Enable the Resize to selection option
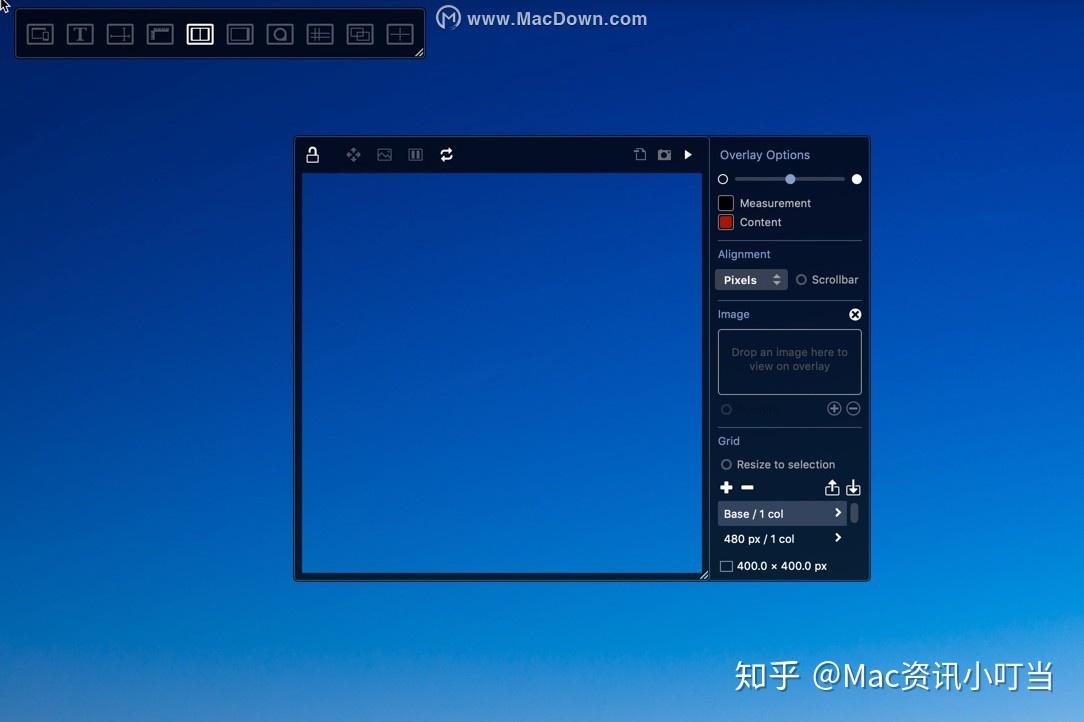Image resolution: width=1084 pixels, height=722 pixels. (726, 464)
